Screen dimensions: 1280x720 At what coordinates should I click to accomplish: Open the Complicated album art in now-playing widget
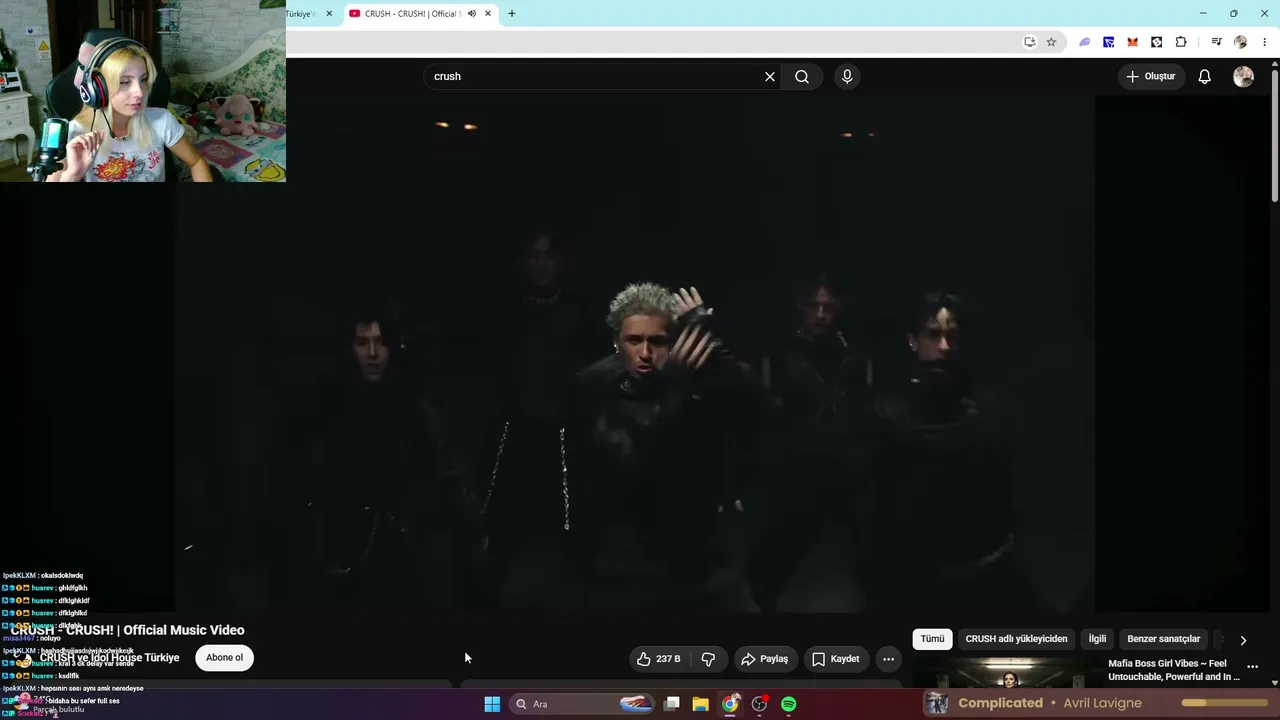pyautogui.click(x=937, y=703)
